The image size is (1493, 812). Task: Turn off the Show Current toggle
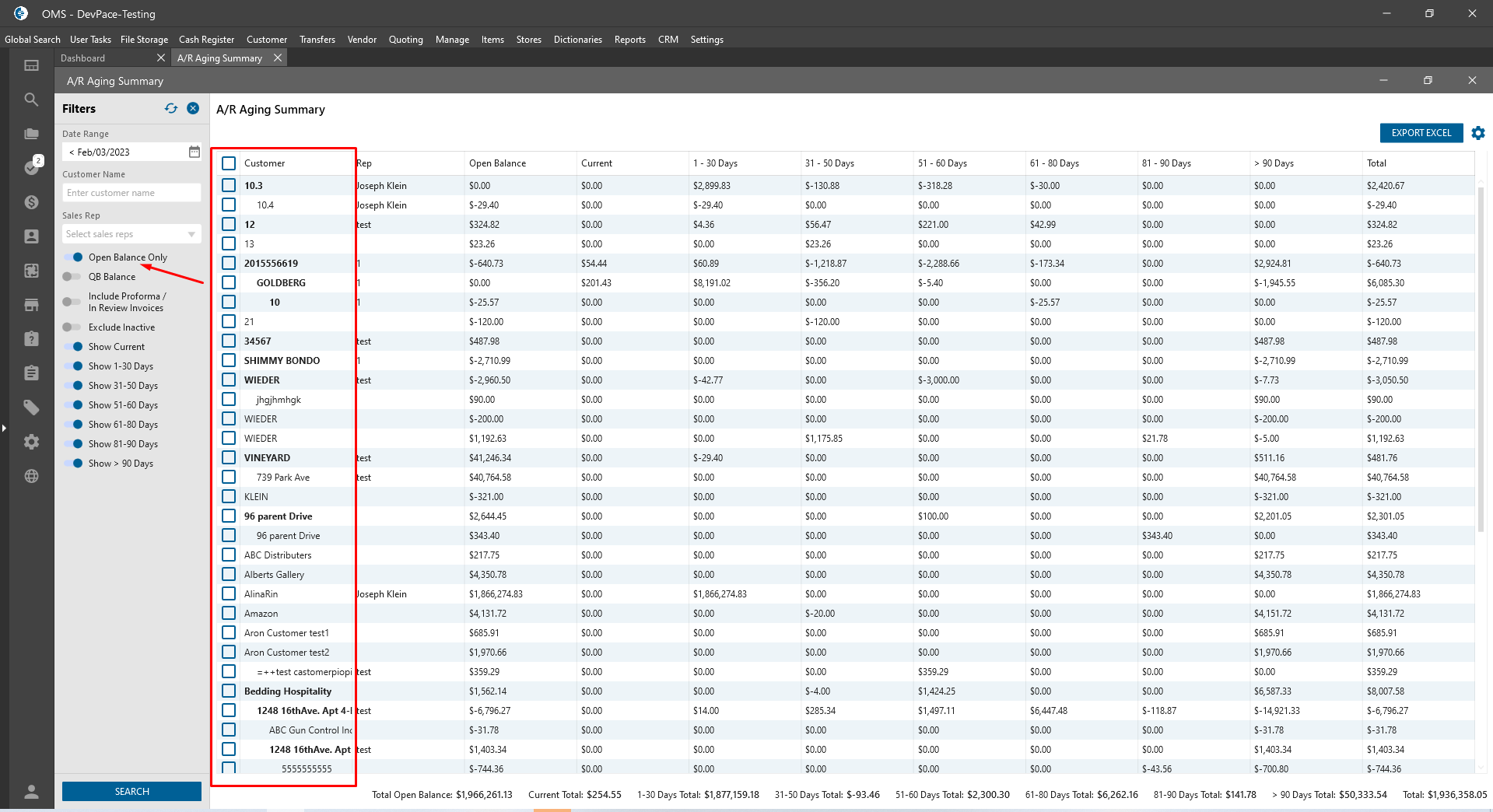(73, 347)
